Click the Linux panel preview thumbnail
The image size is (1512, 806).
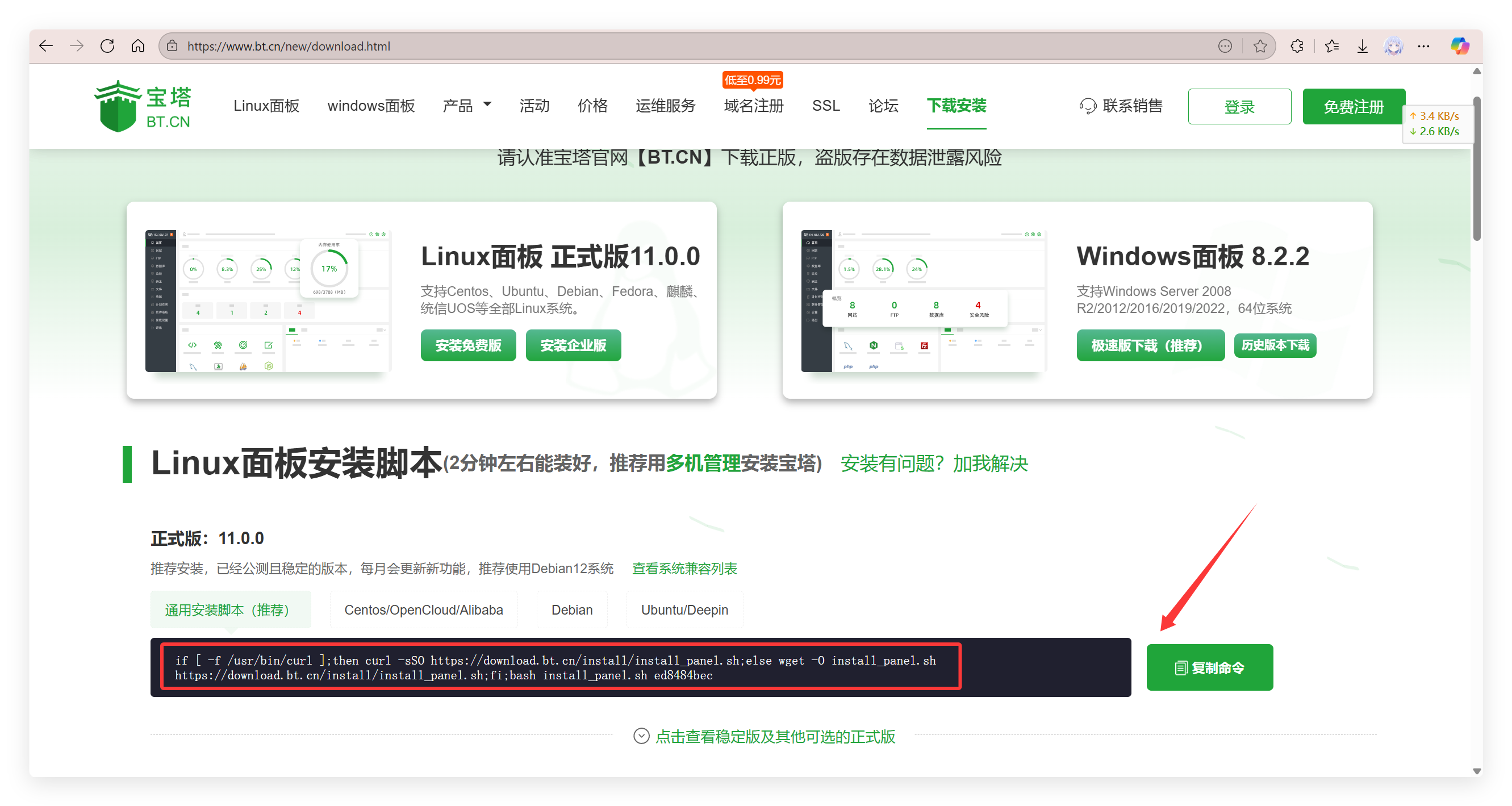point(268,300)
